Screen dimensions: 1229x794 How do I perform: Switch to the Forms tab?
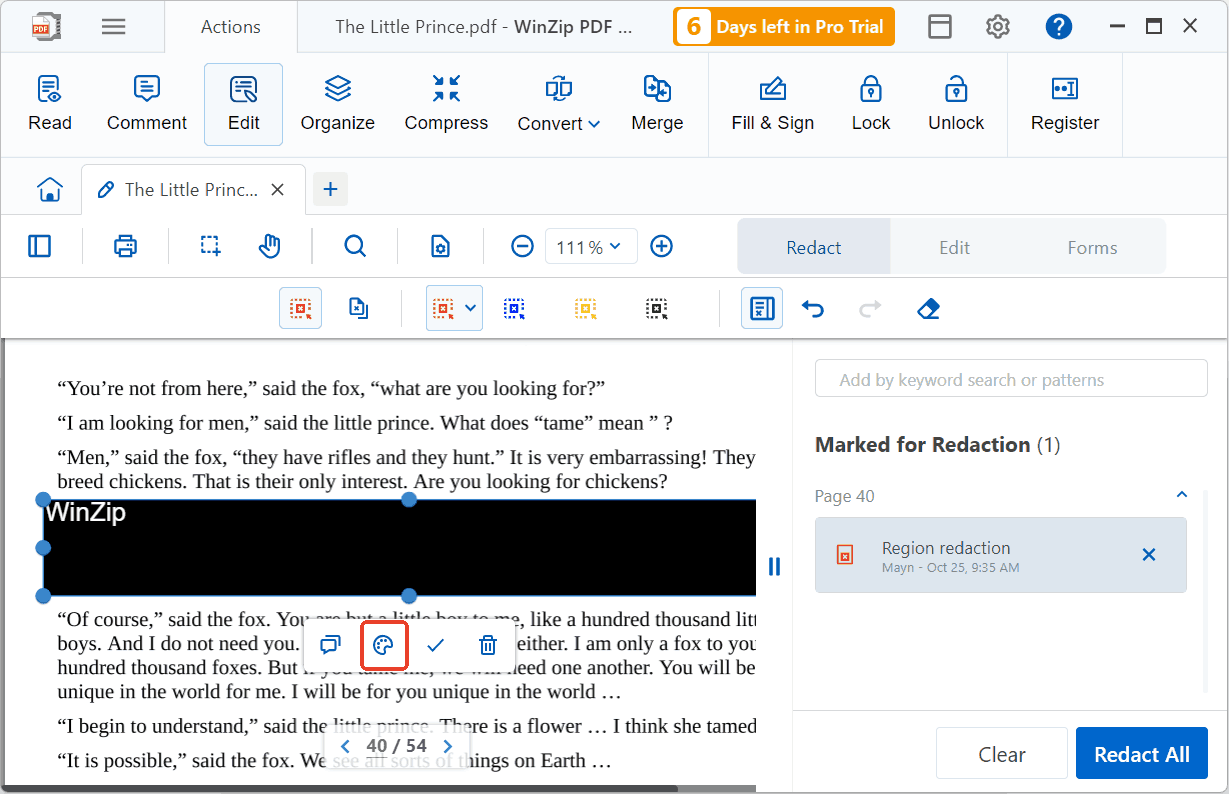point(1092,246)
